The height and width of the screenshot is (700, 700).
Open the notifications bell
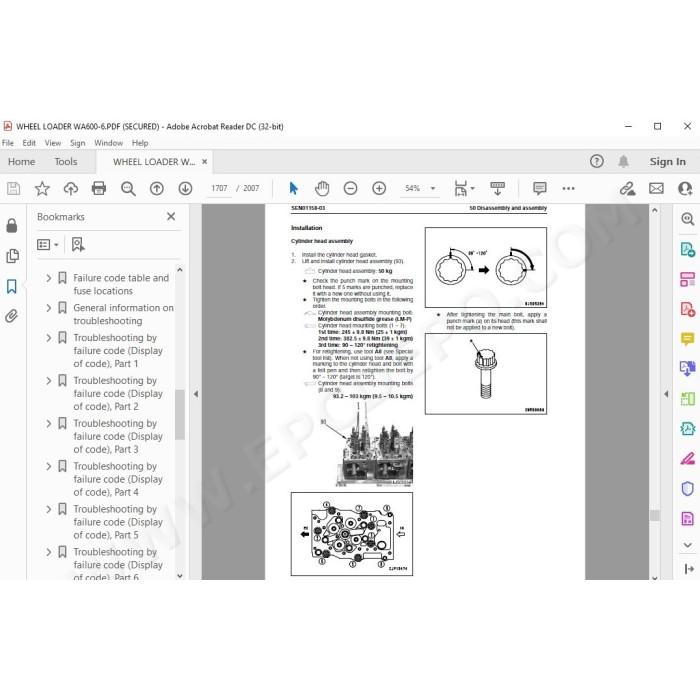[x=624, y=161]
